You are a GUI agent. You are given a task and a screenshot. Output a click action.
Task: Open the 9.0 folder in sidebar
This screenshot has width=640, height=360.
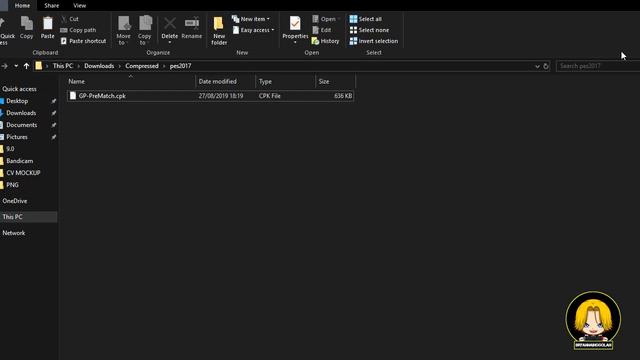pyautogui.click(x=10, y=149)
